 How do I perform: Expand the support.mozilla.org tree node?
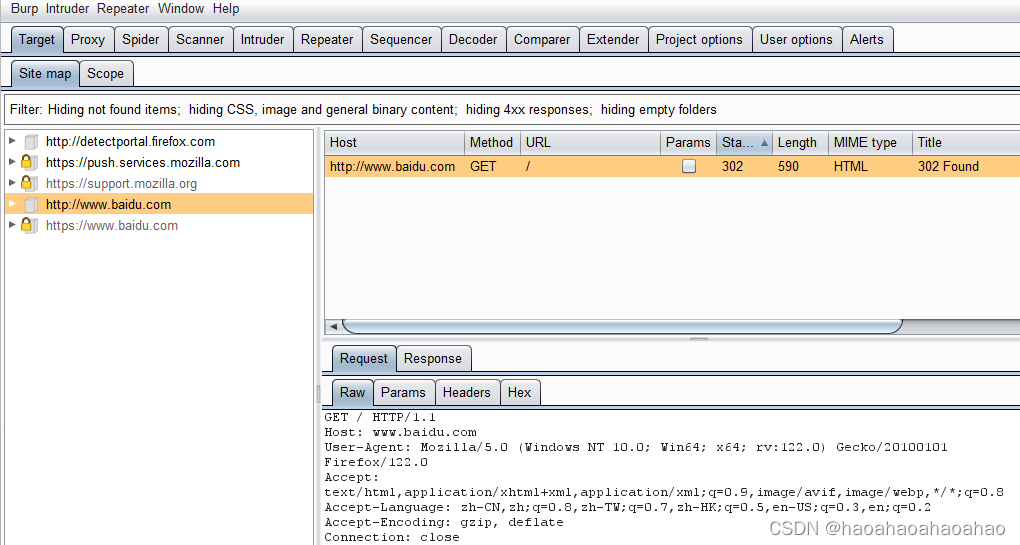tap(12, 183)
